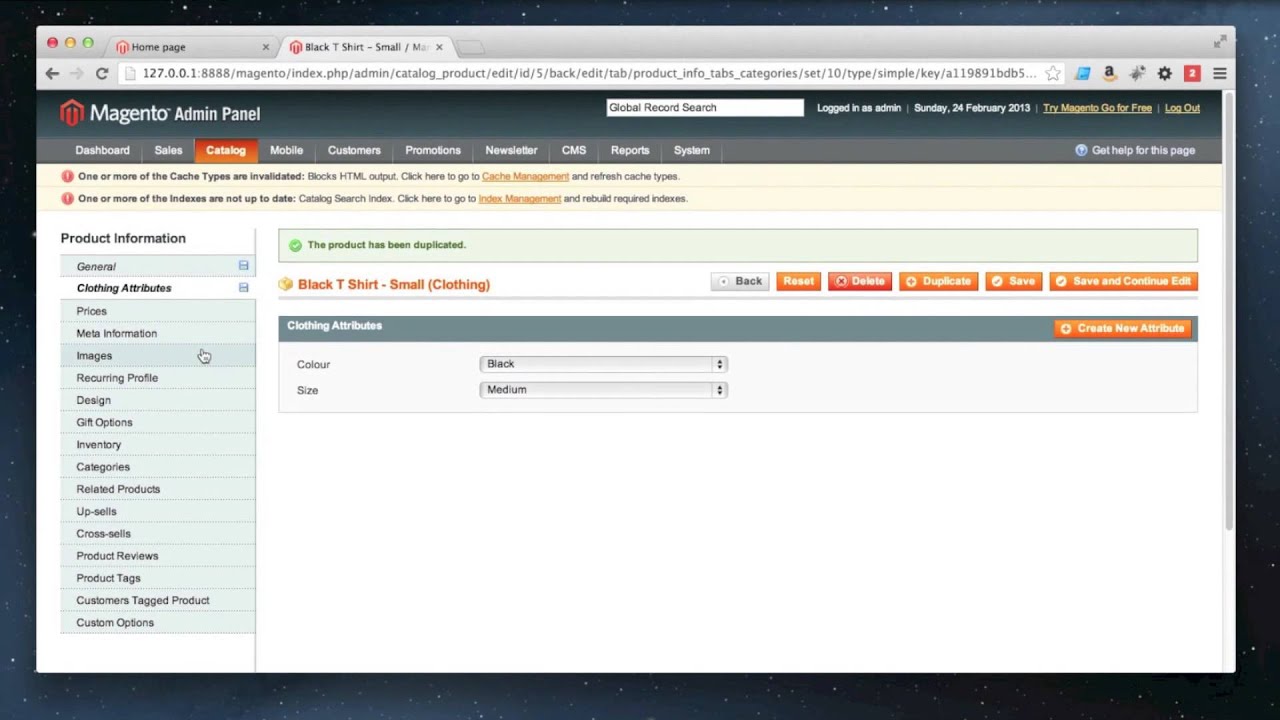Screen dimensions: 1280x720
Task: Switch to the Categories tab
Action: coord(158,467)
